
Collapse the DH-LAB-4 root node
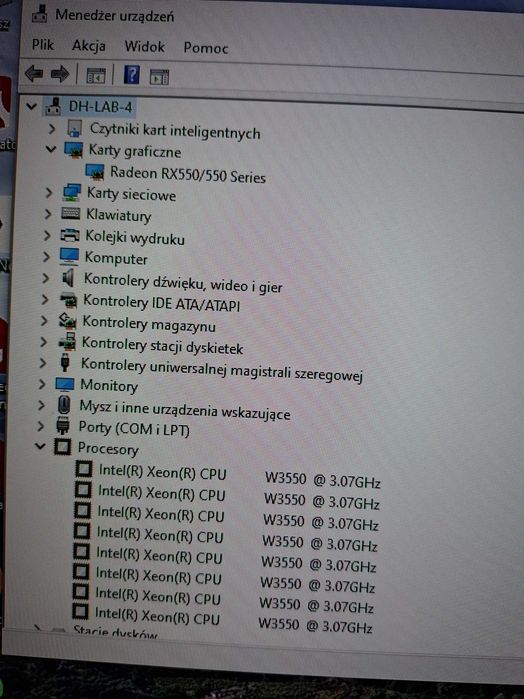(31, 106)
